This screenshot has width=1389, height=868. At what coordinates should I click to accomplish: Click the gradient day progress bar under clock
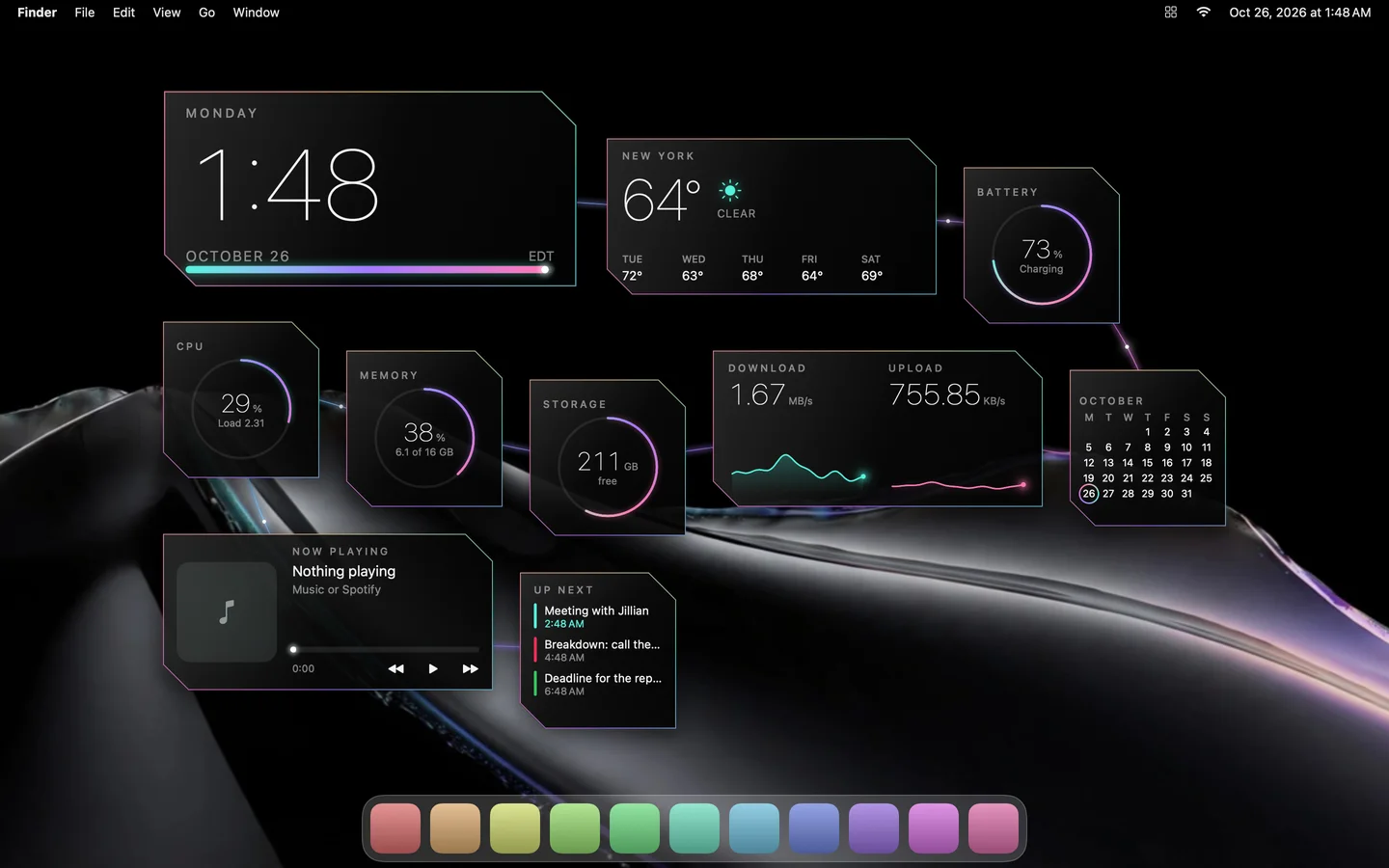(x=368, y=270)
